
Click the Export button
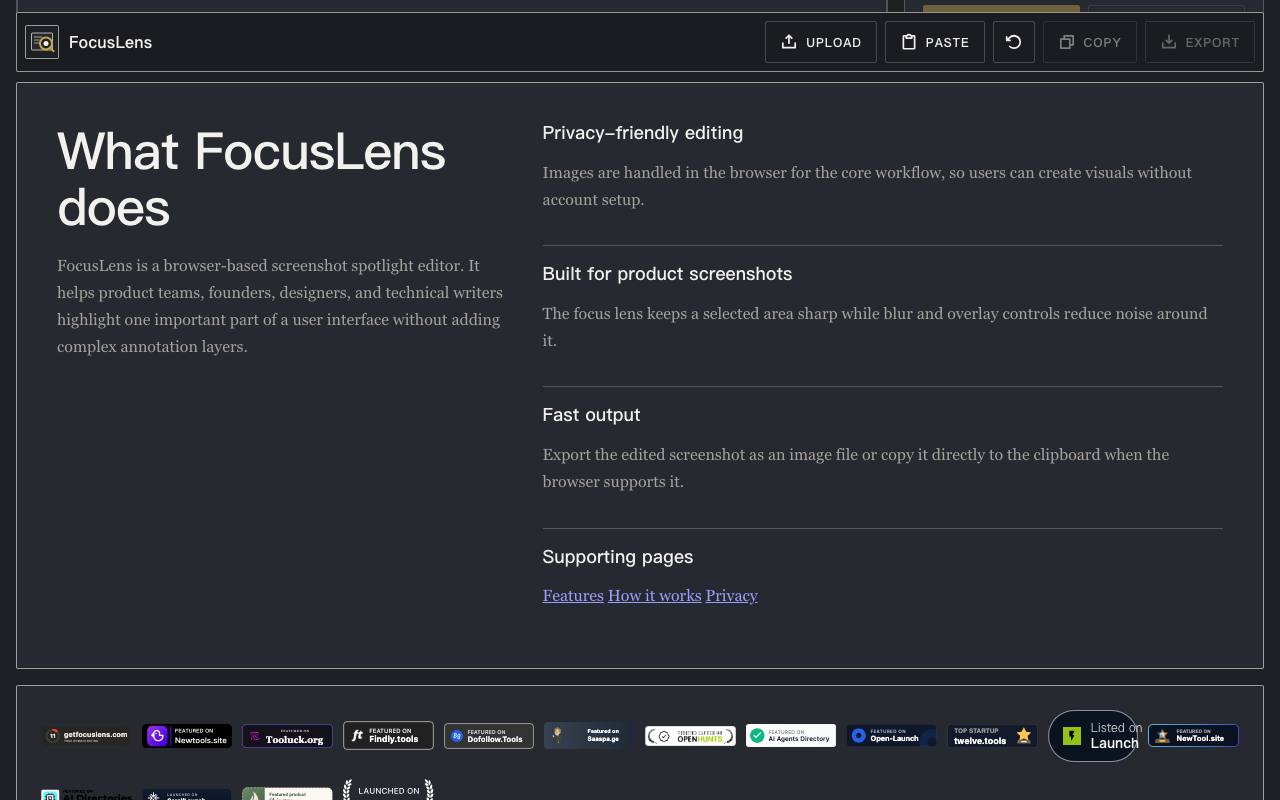[1200, 42]
